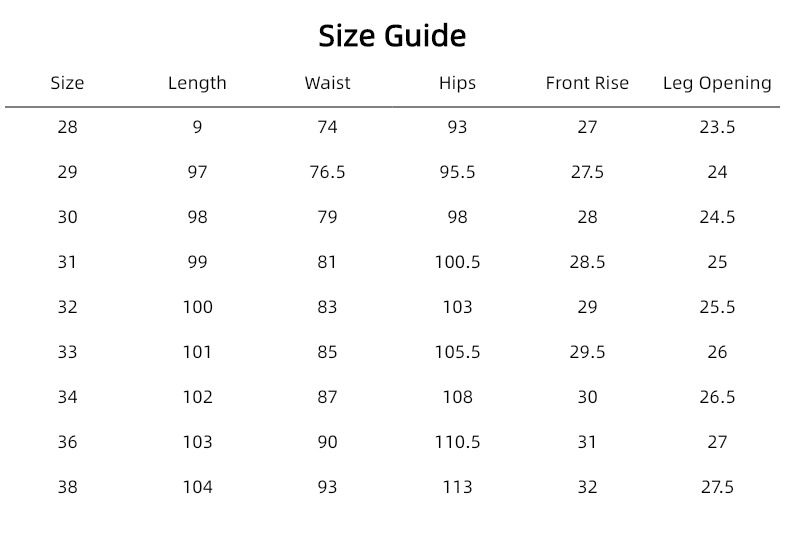Screen dimensions: 785x535
Task: Select the front rise value 28.5
Action: click(587, 262)
